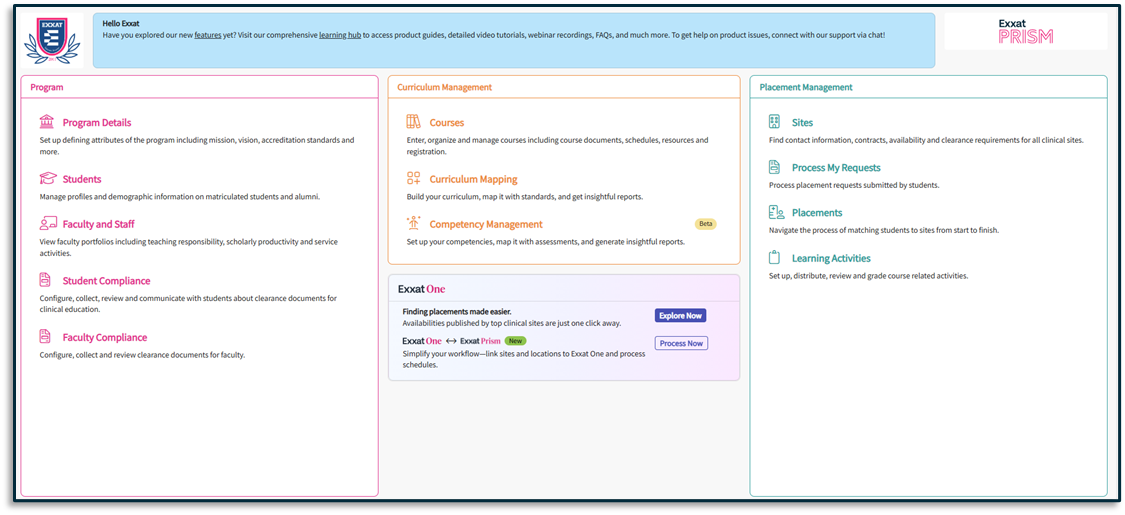Screen dimensions: 1125x515
Task: Click the Learning Activities clipboard icon
Action: tap(775, 258)
